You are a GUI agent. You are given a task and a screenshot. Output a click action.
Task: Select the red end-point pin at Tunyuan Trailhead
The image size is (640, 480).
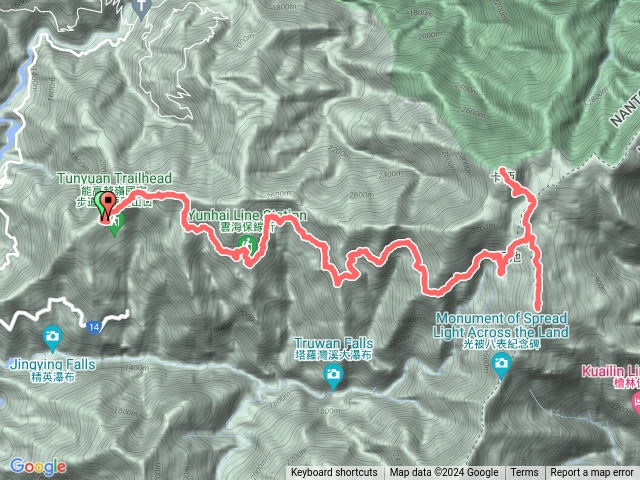pyautogui.click(x=108, y=206)
